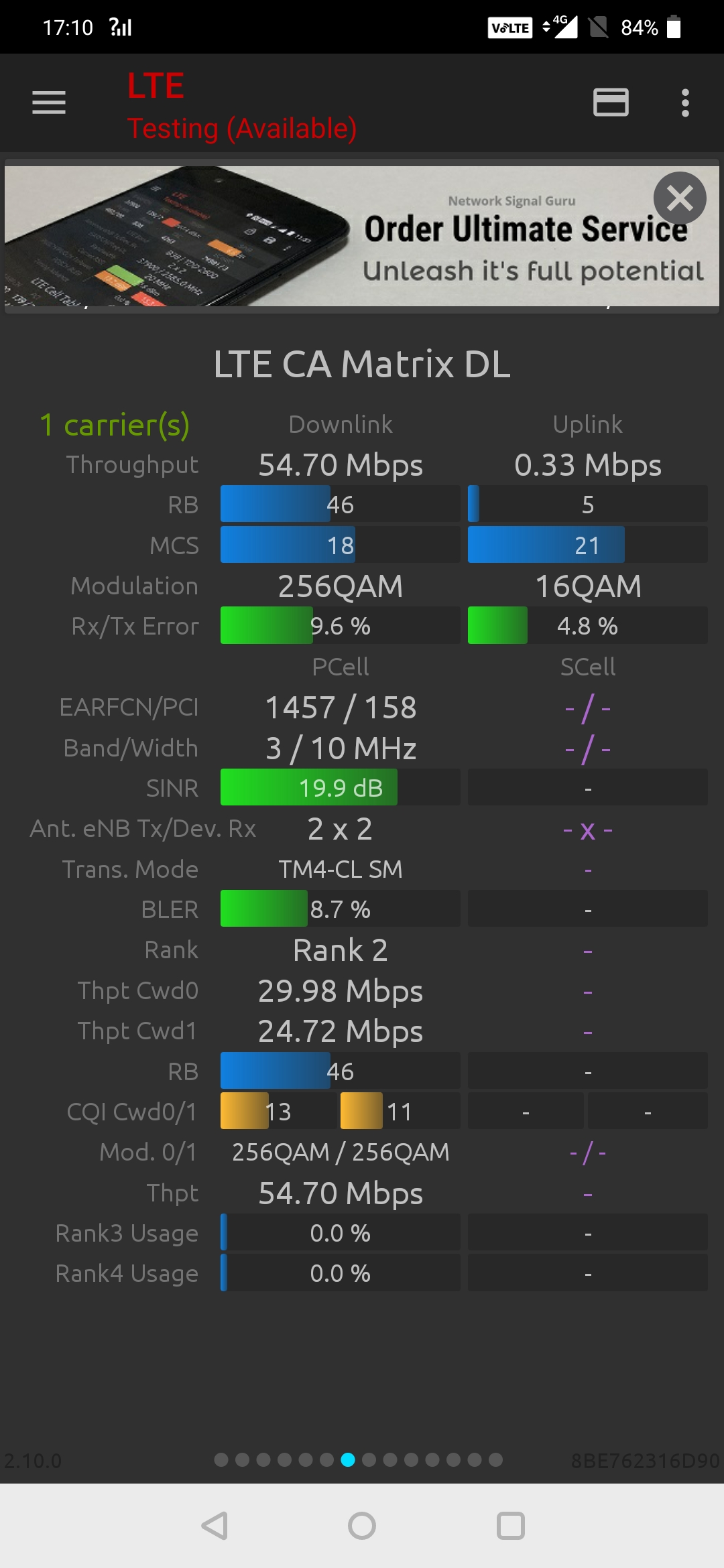Tap the SINR 19.9 dB bar
Screen dimensions: 724x1568
[x=308, y=788]
